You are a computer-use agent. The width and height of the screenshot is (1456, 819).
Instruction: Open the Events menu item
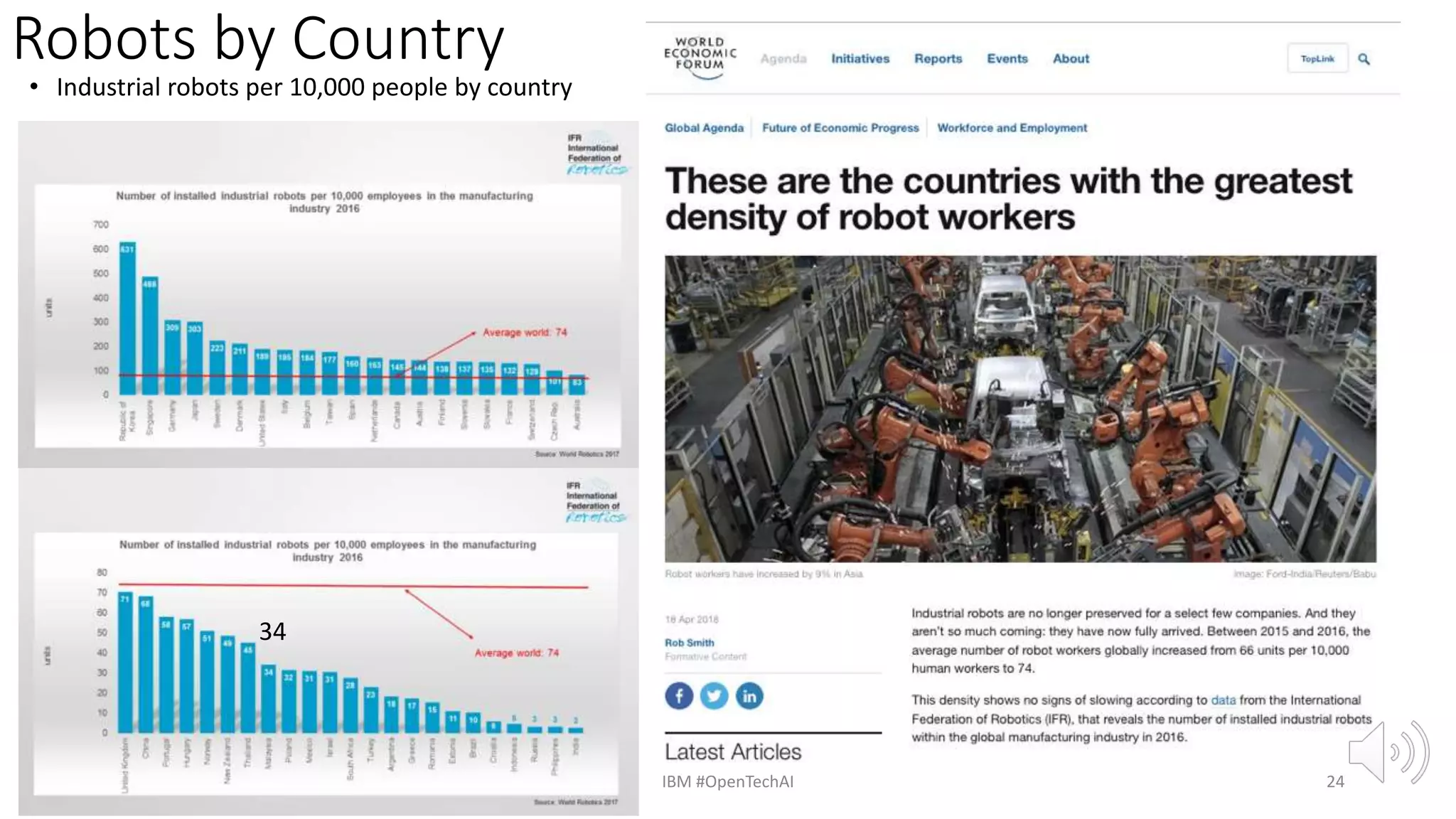[x=1007, y=58]
